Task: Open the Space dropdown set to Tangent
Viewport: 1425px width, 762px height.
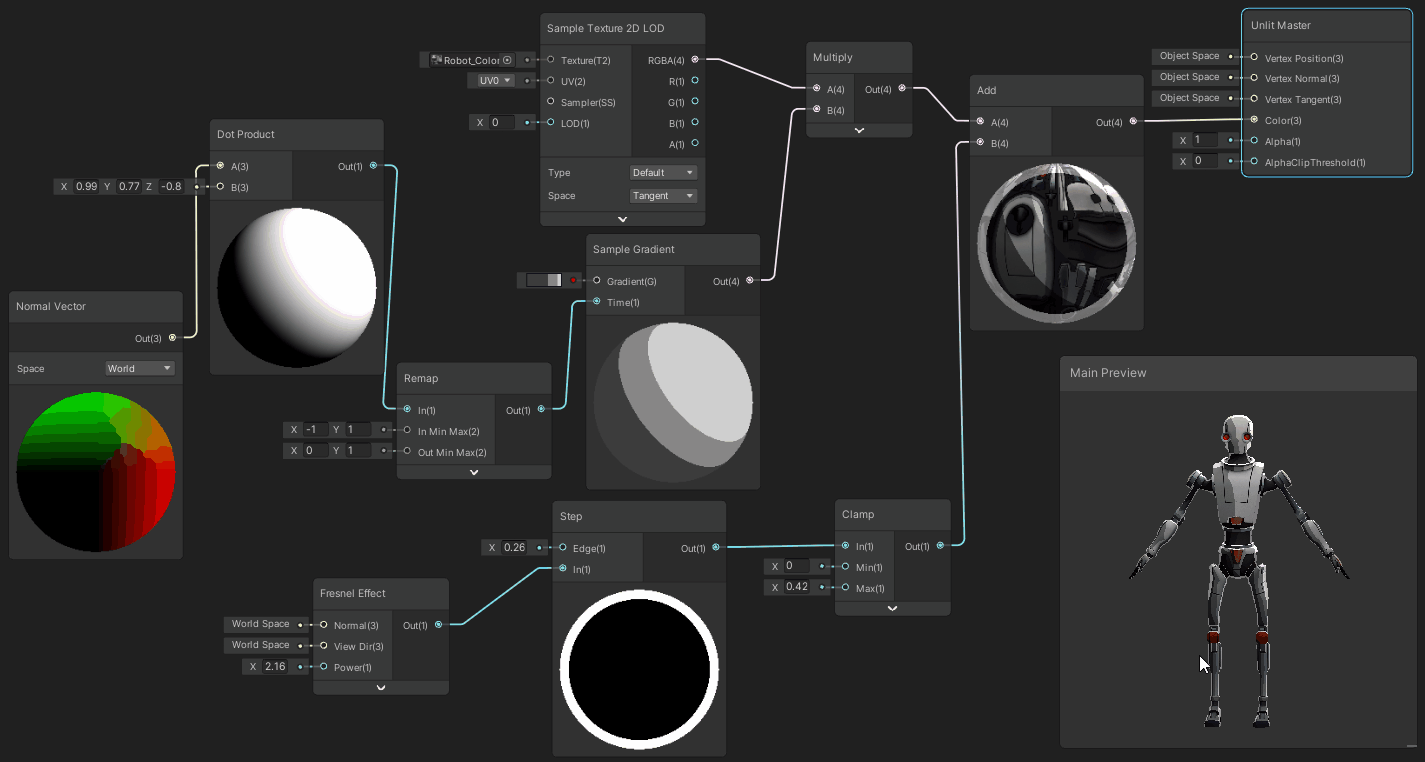Action: pyautogui.click(x=663, y=196)
